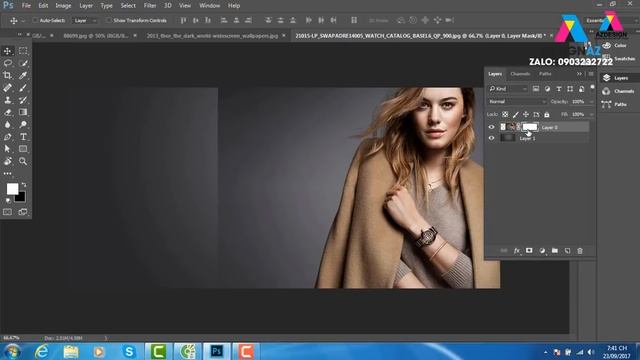Add a layer style with fx button
This screenshot has height=360, width=640.
(517, 251)
